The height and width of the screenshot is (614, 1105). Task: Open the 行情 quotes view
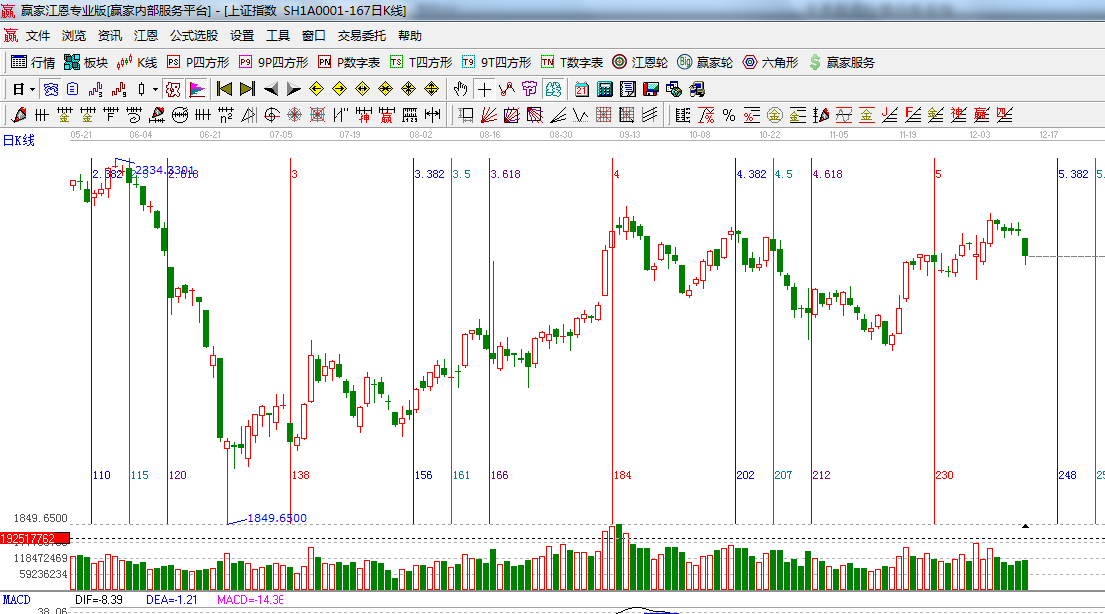[33, 62]
